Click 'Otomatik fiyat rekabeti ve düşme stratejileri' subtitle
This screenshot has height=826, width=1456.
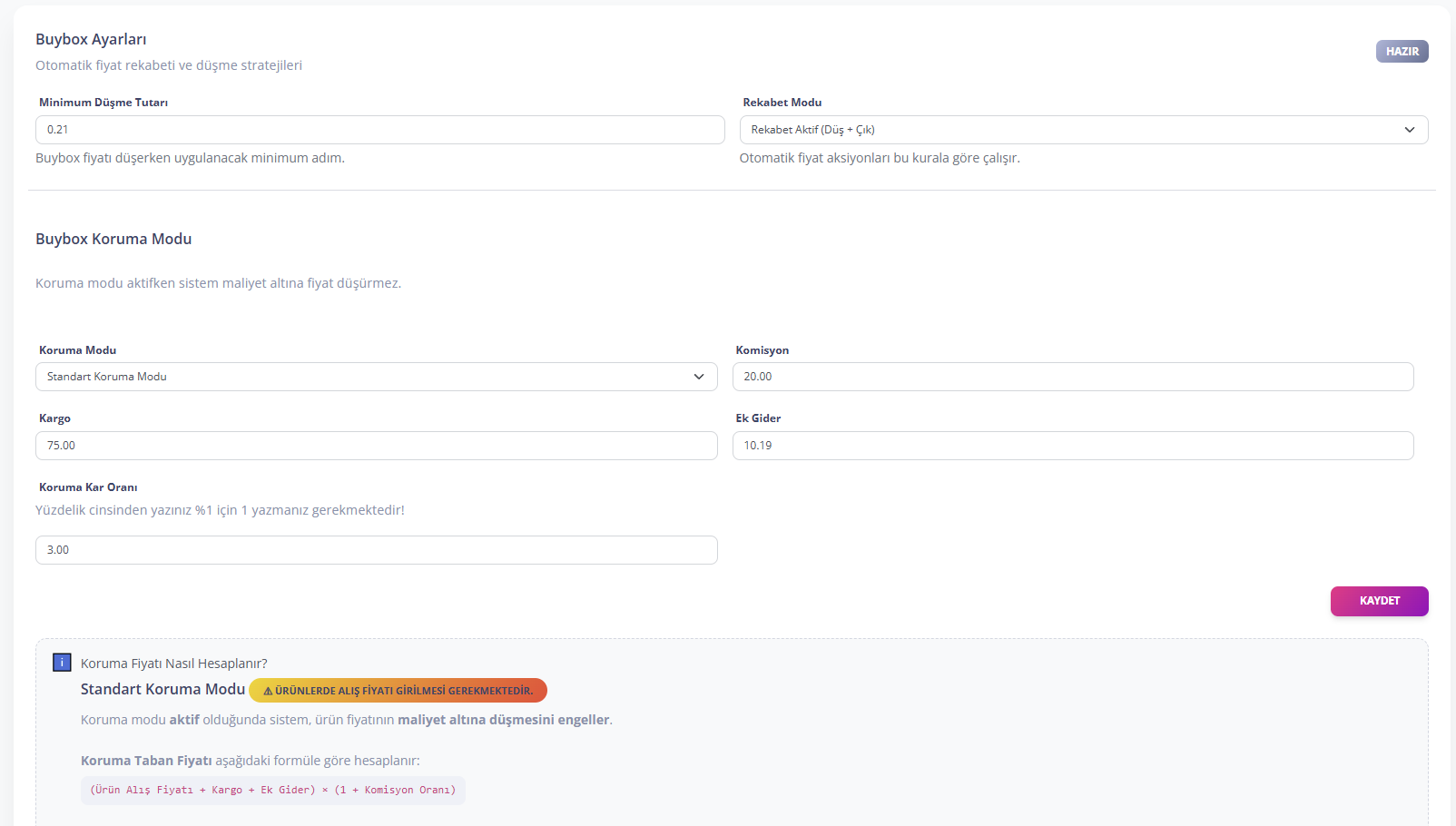(169, 65)
